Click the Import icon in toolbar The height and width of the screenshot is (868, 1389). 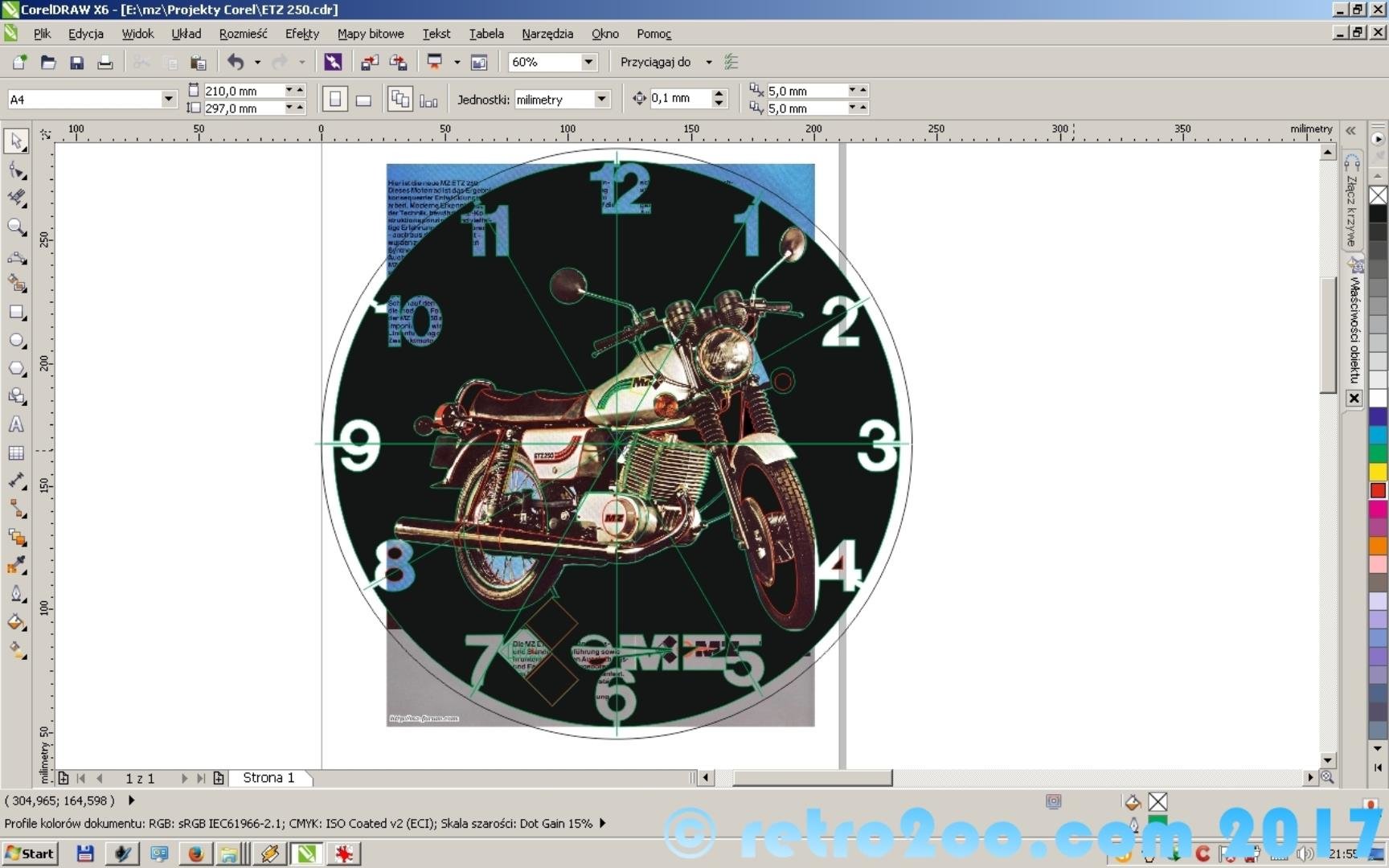coord(370,62)
